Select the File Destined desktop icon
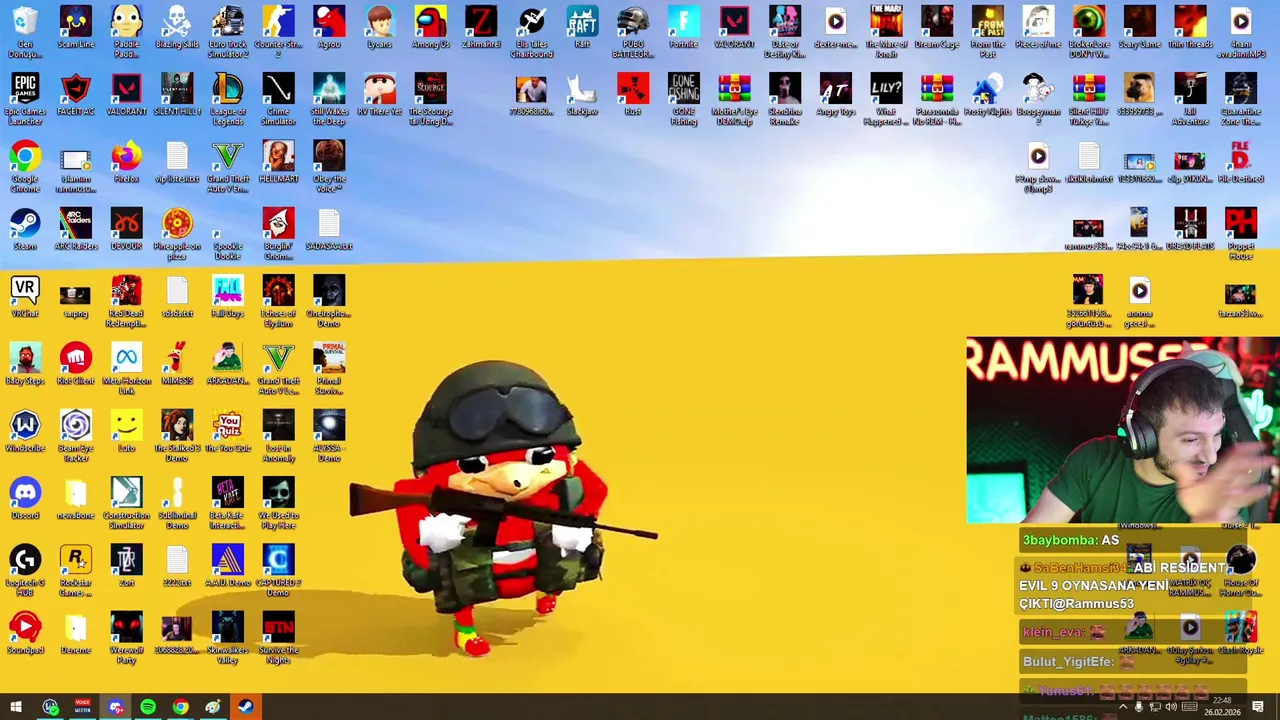The width and height of the screenshot is (1280, 720). [1240, 163]
